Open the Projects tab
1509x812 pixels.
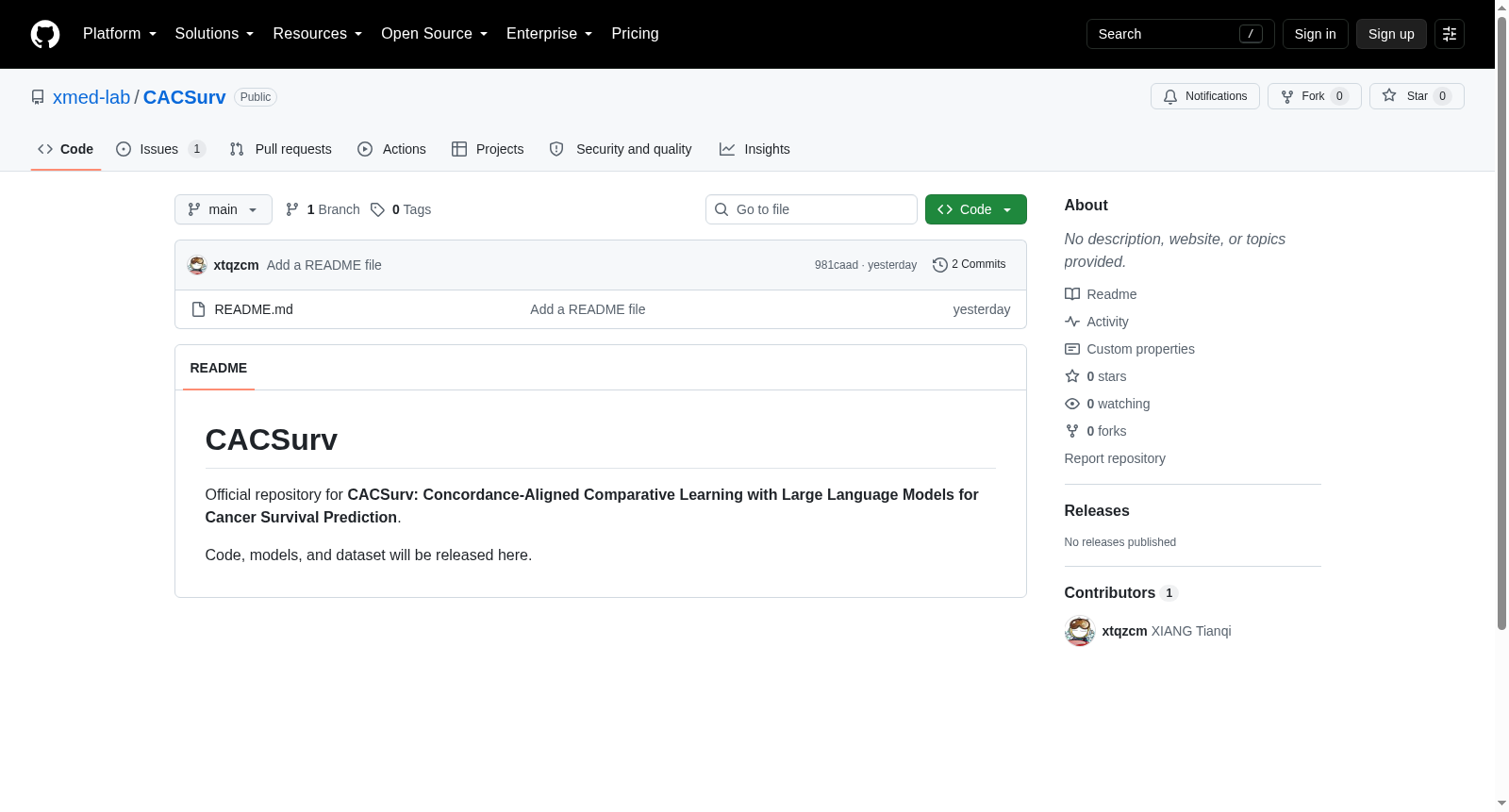point(488,149)
